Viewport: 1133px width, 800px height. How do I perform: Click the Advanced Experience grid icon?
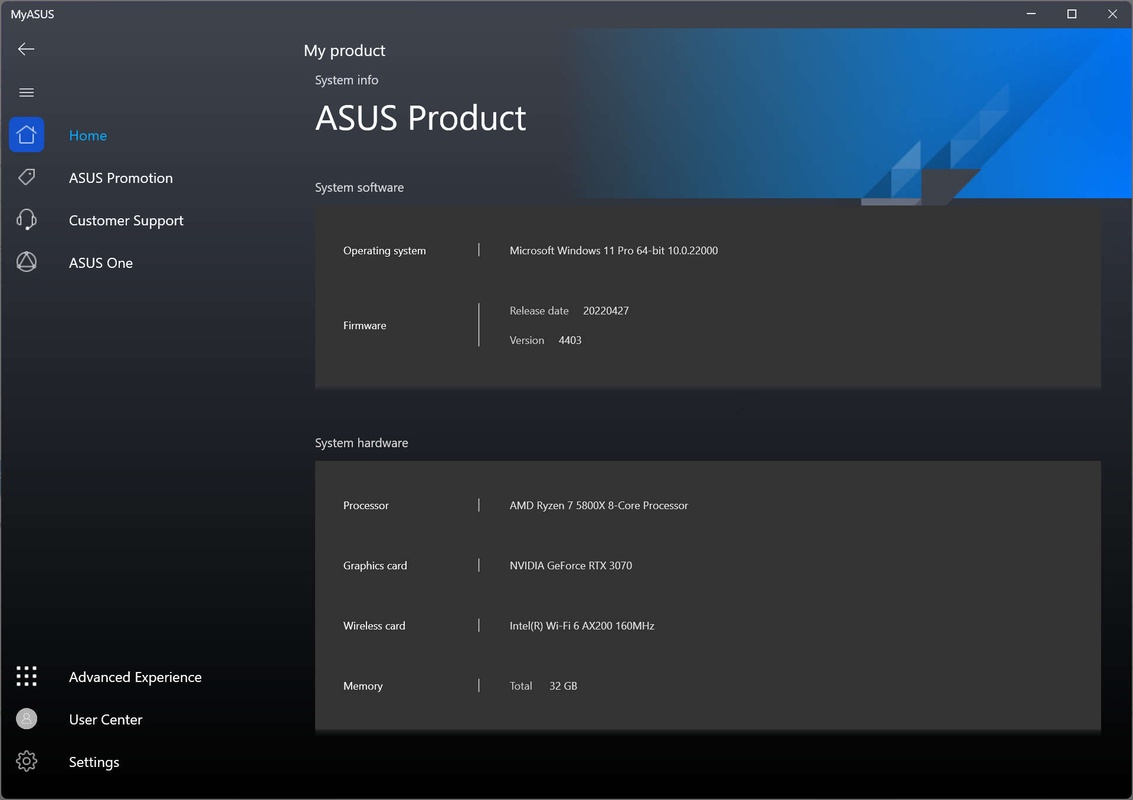click(27, 677)
